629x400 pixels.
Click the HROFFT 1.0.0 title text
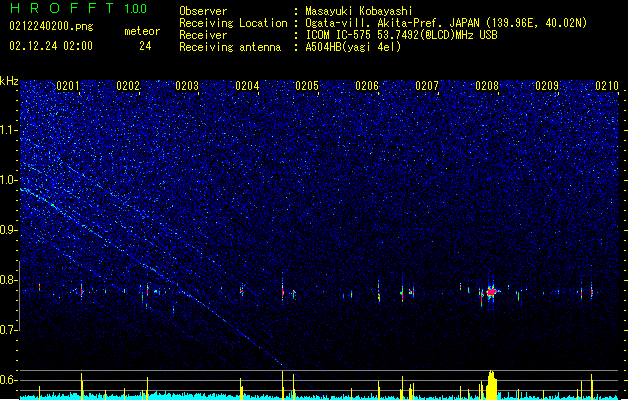click(78, 8)
